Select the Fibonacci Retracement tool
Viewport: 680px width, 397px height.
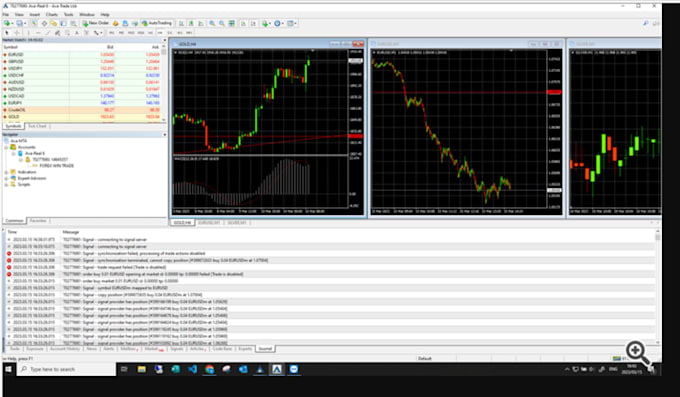(x=67, y=33)
